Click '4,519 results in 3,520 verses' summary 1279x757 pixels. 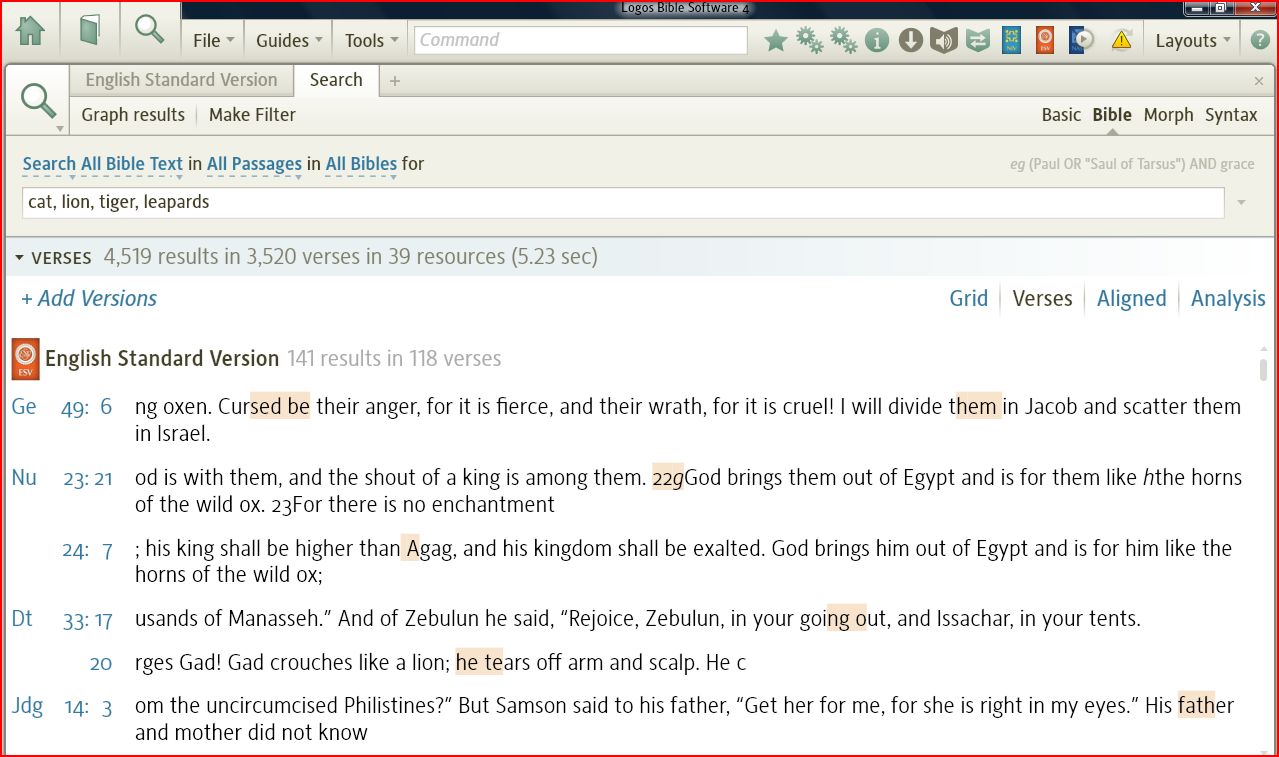click(x=350, y=257)
